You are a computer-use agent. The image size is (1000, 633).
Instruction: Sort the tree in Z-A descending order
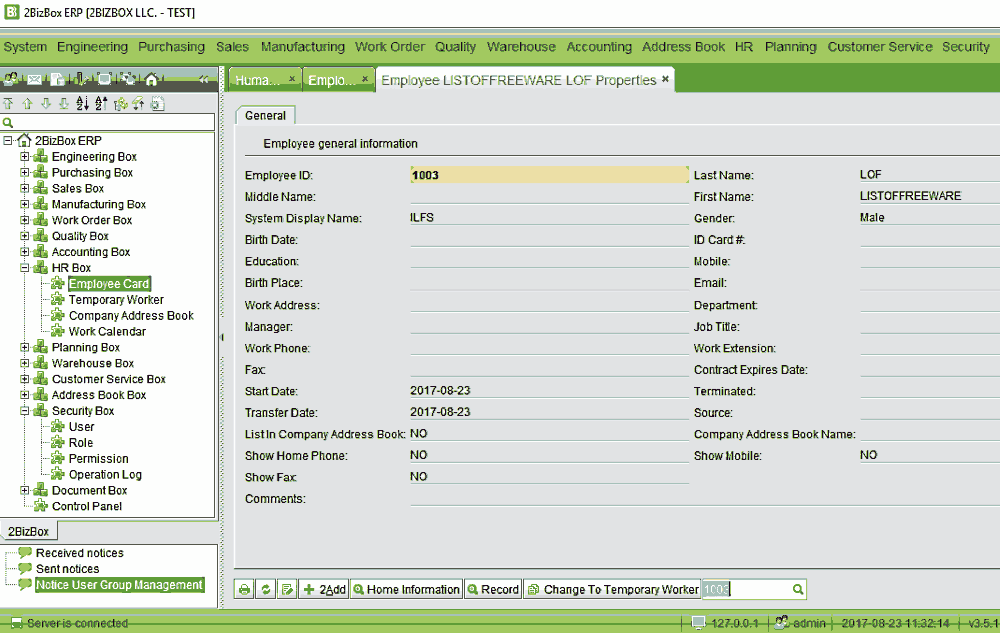101,103
